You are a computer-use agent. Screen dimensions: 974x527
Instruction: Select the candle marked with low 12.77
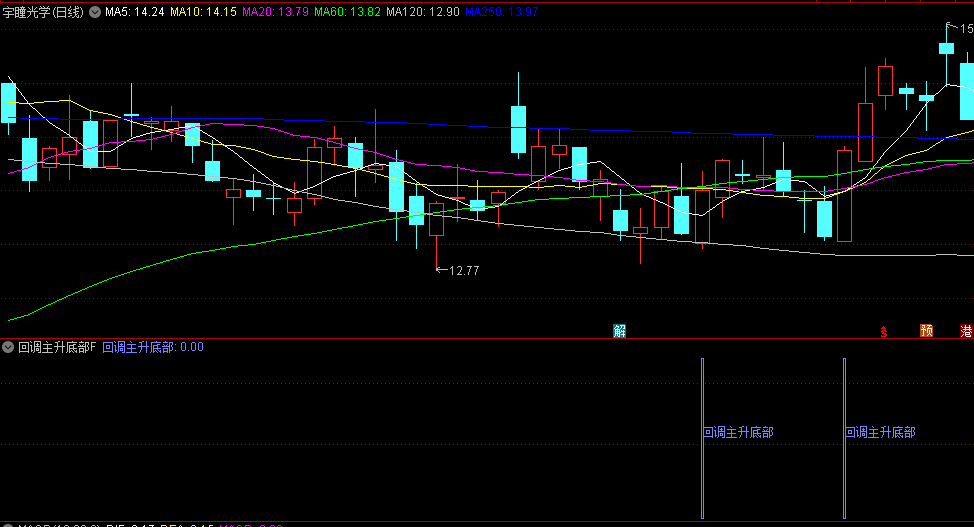coord(437,219)
